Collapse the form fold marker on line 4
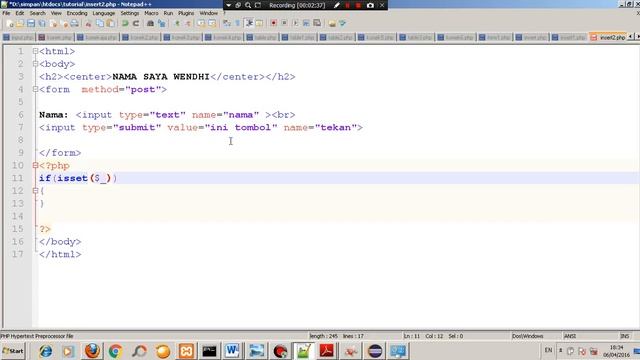This screenshot has width=640, height=360. click(35, 89)
